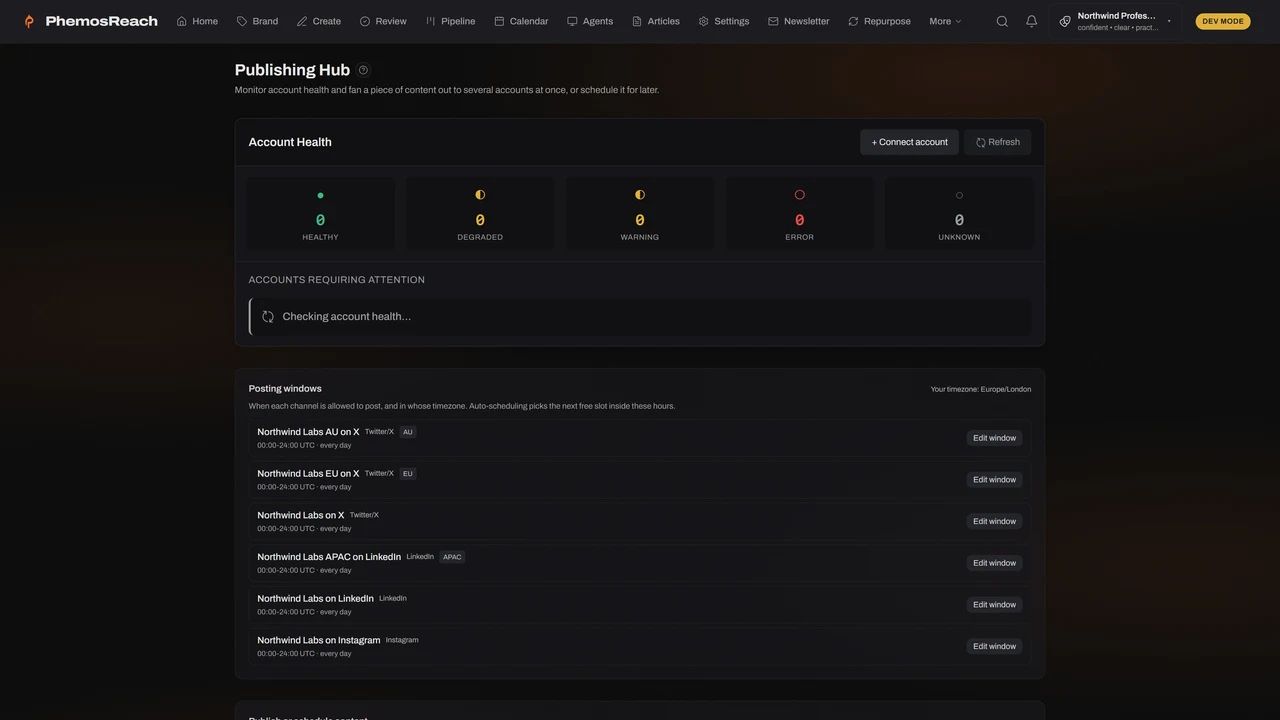Click the Healthy count card

[320, 214]
